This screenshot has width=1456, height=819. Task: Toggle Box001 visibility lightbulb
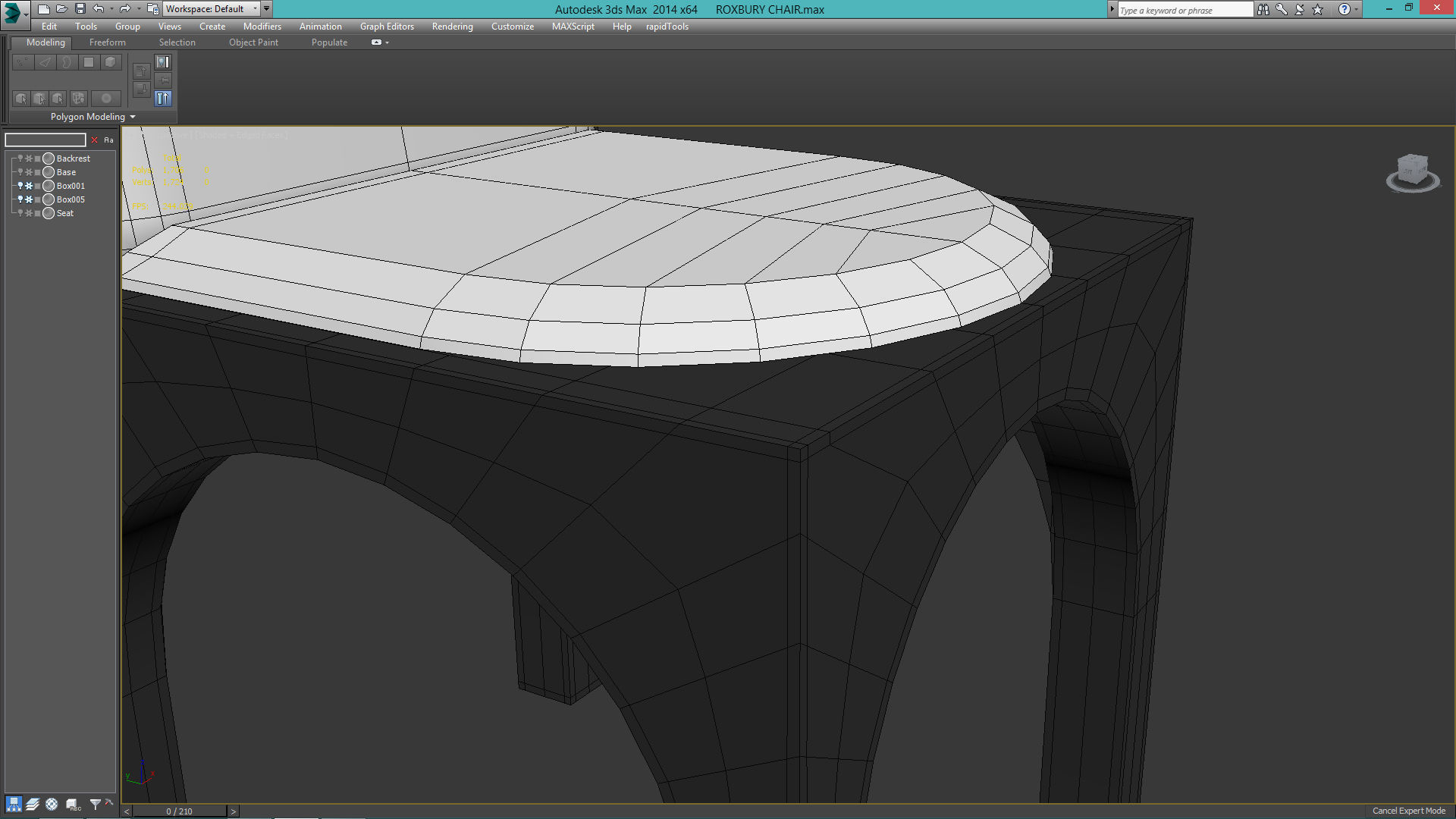point(20,186)
